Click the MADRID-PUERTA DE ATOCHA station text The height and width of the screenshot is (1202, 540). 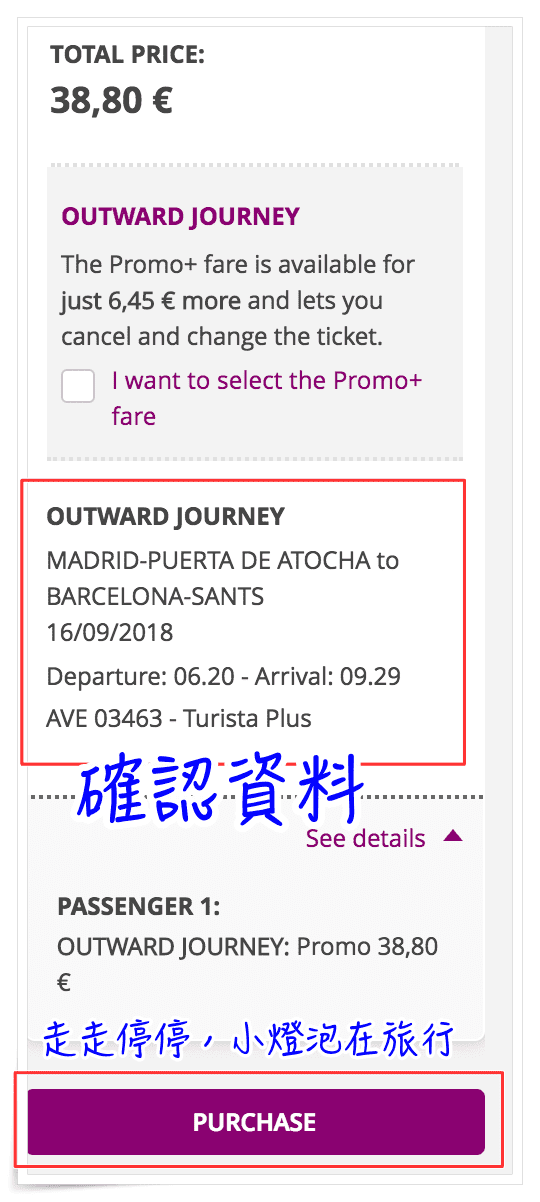point(209,561)
